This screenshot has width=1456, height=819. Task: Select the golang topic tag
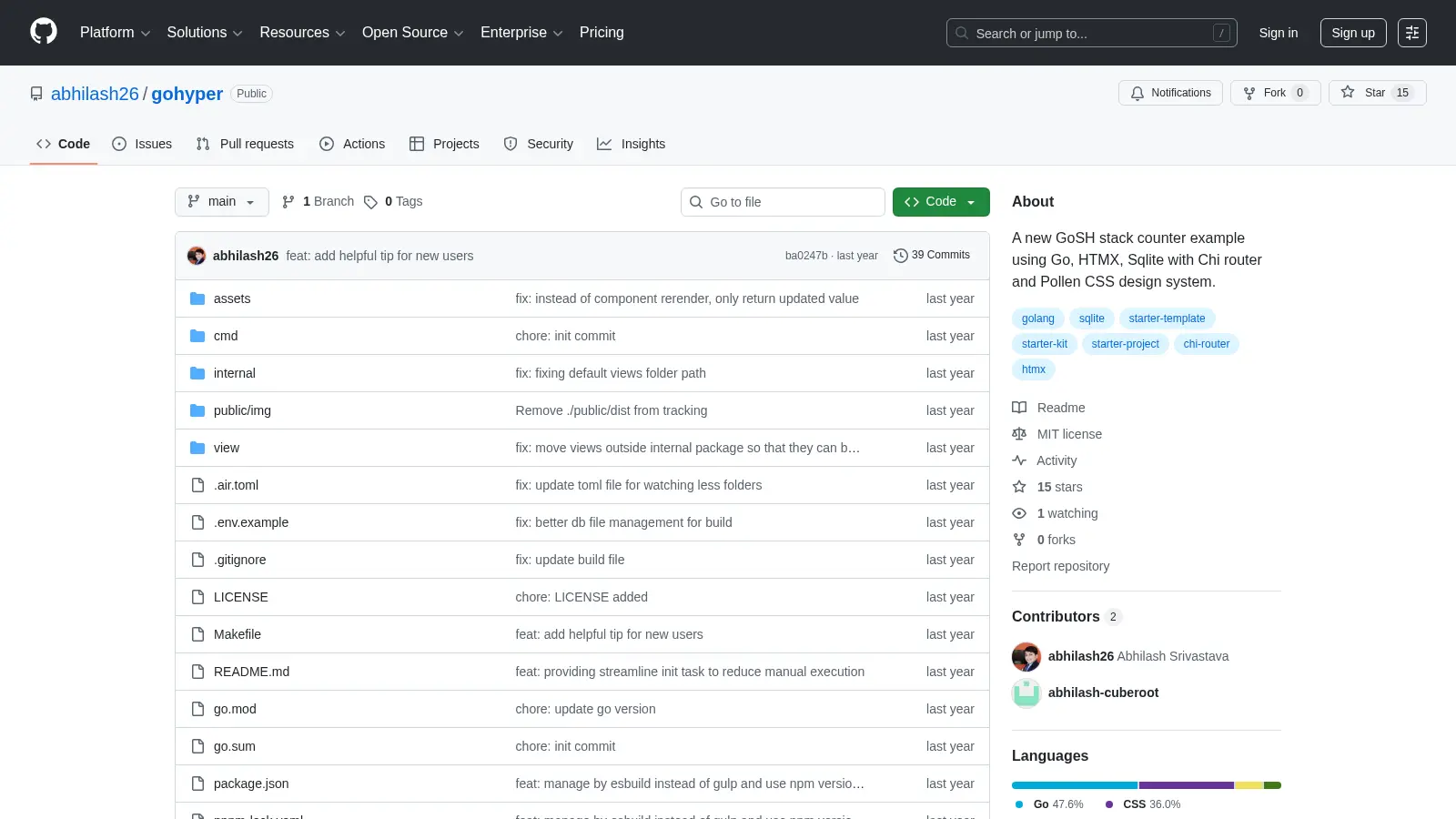[x=1038, y=318]
